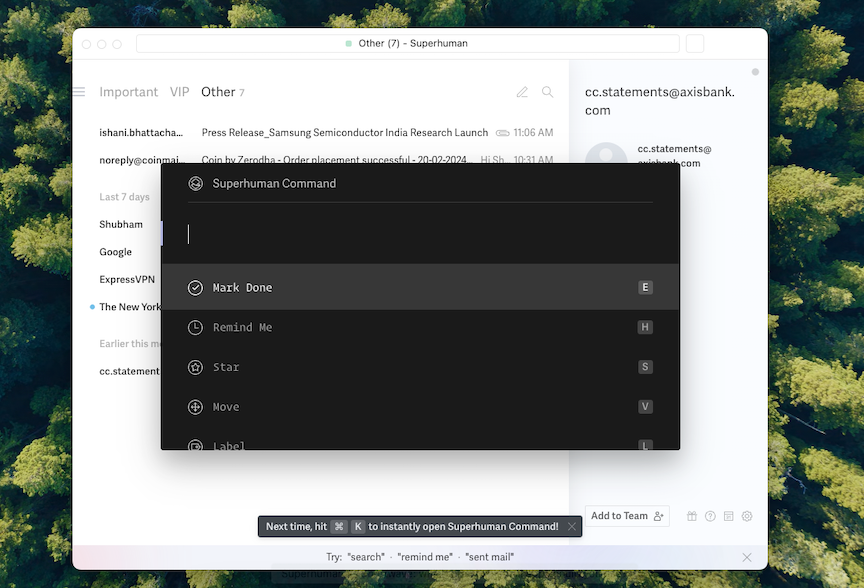The width and height of the screenshot is (864, 588).
Task: Click the "remind me" suggestion in Try bar
Action: [x=425, y=557]
